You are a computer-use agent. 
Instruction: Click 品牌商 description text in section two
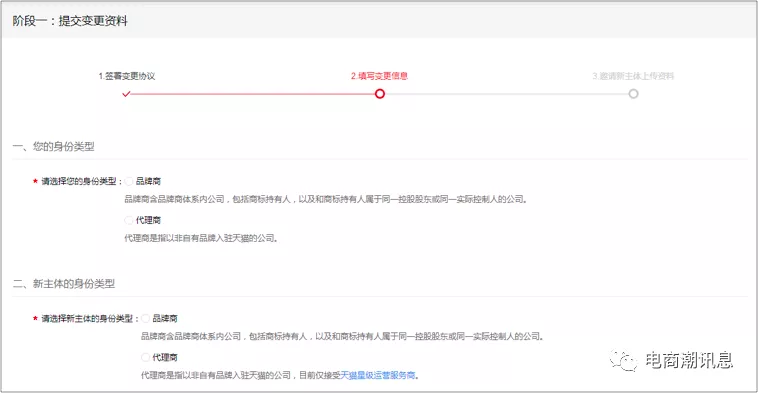coord(343,336)
